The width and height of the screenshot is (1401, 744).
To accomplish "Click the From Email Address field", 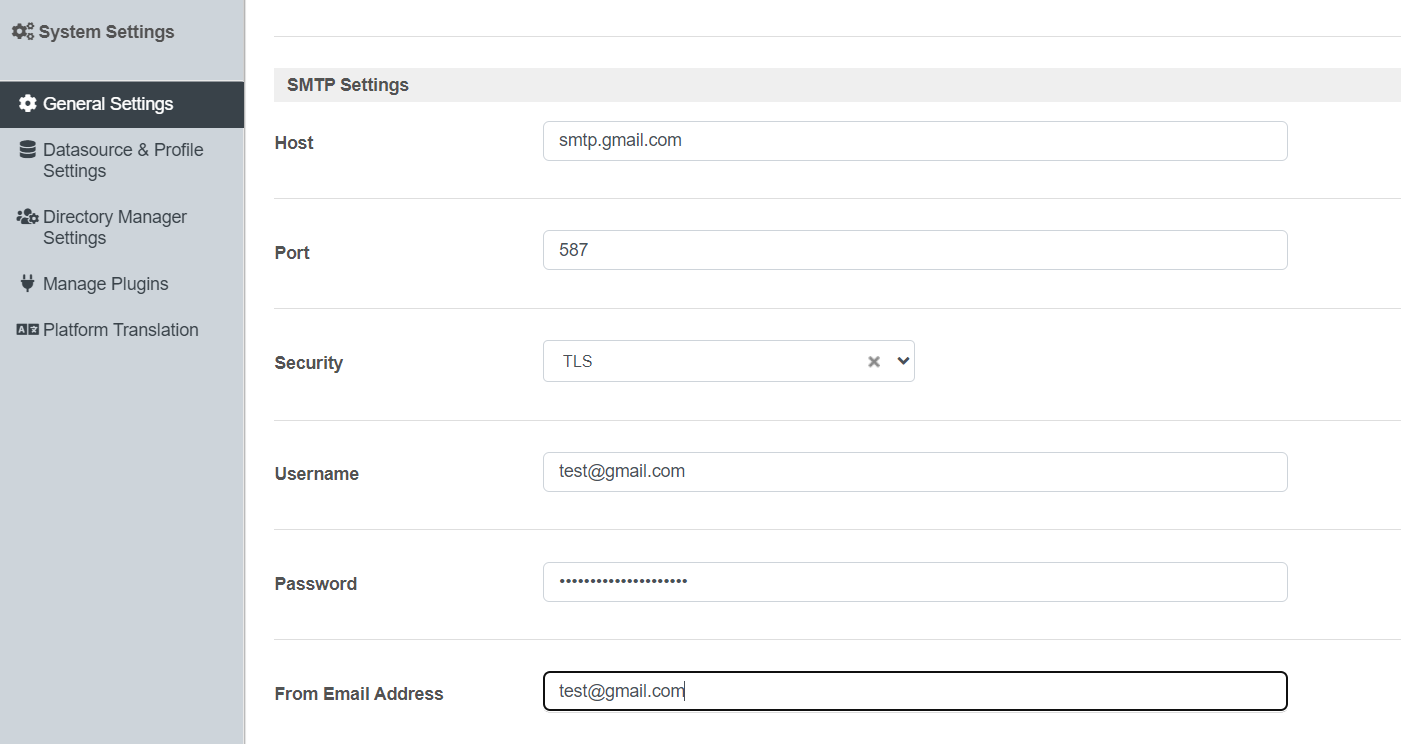I will click(915, 691).
